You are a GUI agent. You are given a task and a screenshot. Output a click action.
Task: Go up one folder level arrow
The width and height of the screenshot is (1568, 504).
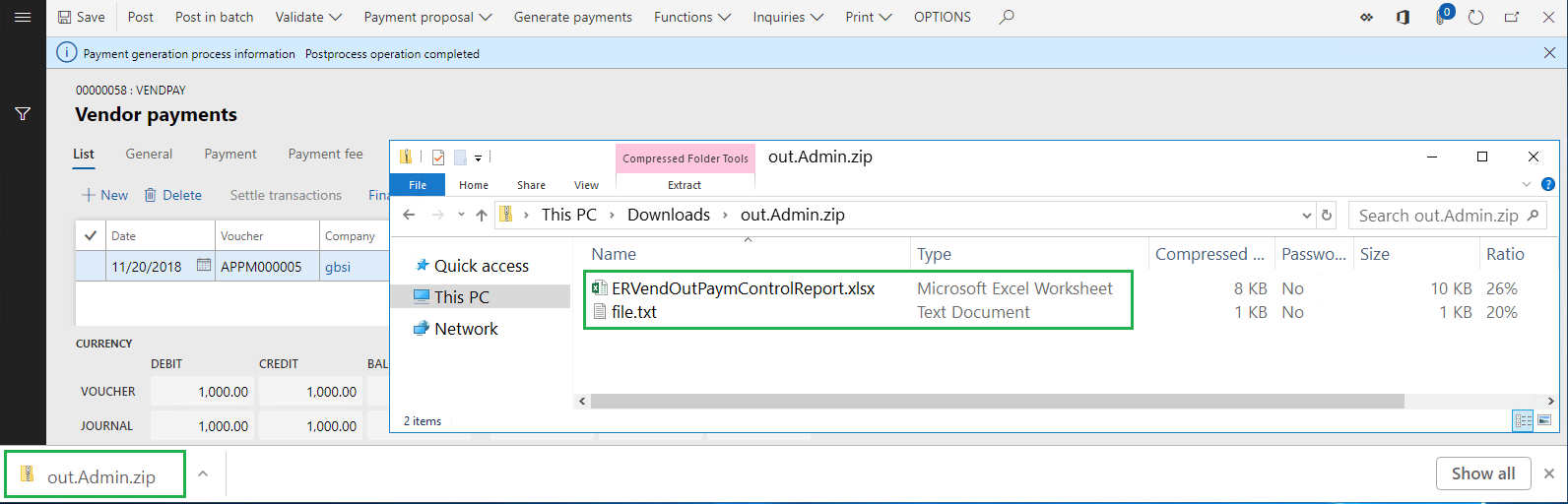(481, 215)
